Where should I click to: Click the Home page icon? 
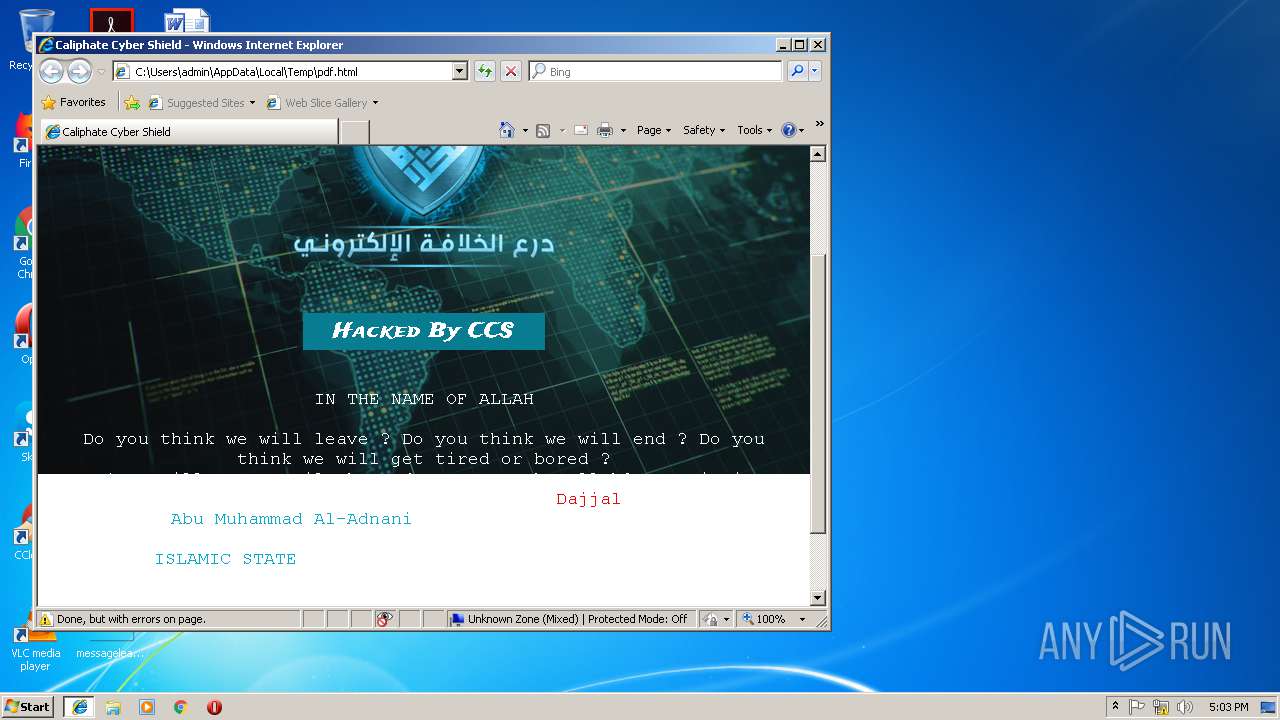coord(507,130)
